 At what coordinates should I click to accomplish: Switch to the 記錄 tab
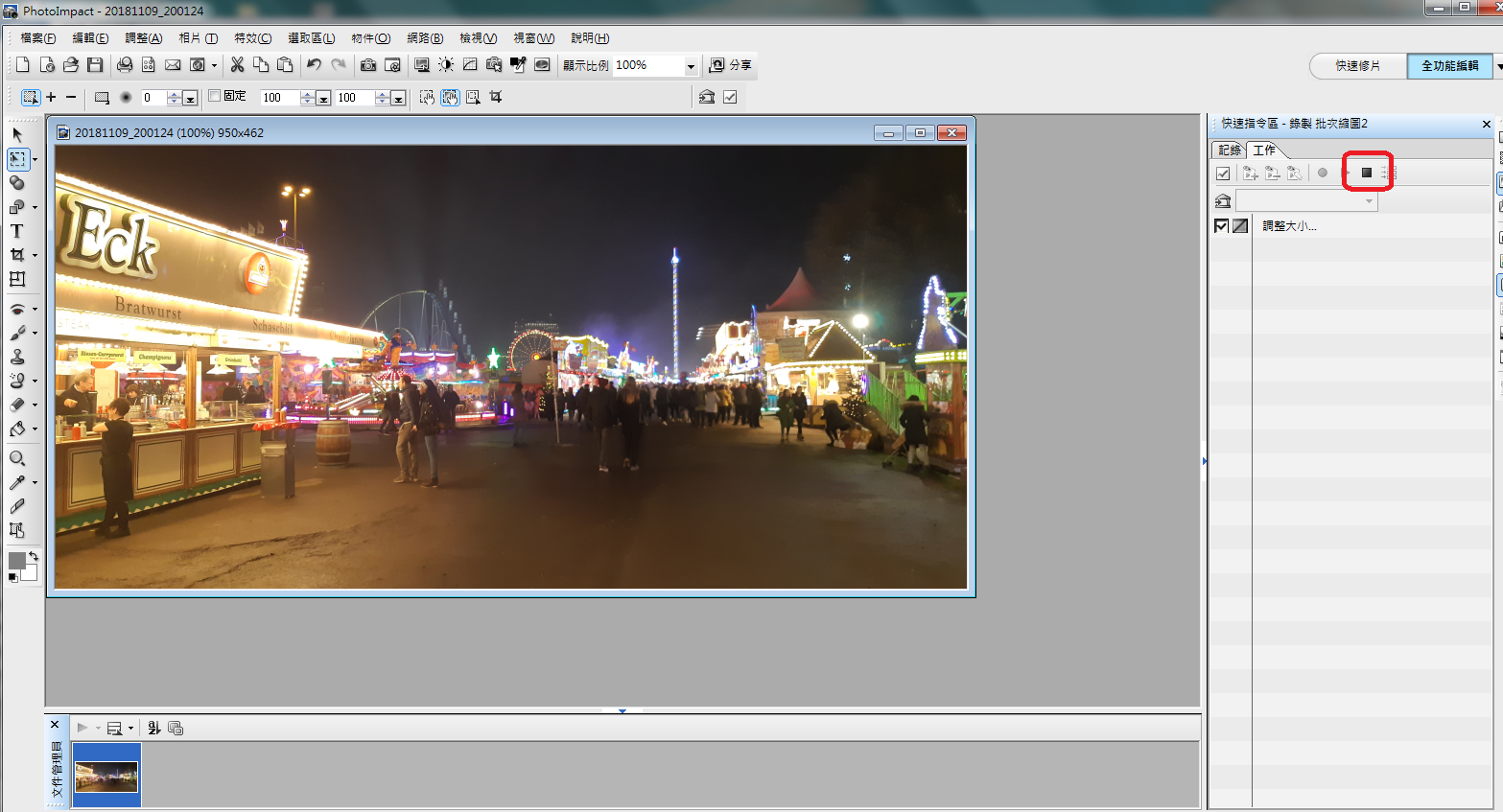click(x=1229, y=151)
